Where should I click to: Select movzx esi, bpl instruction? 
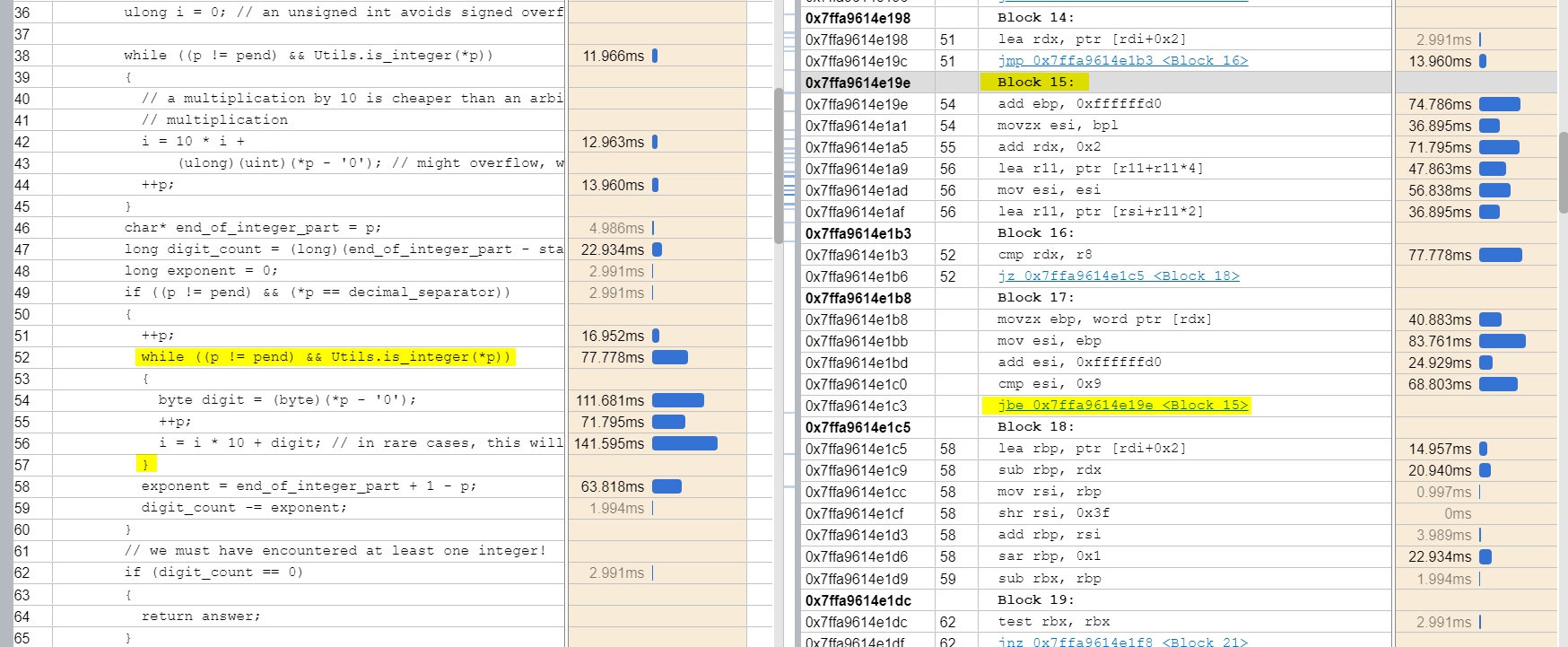(x=1058, y=126)
